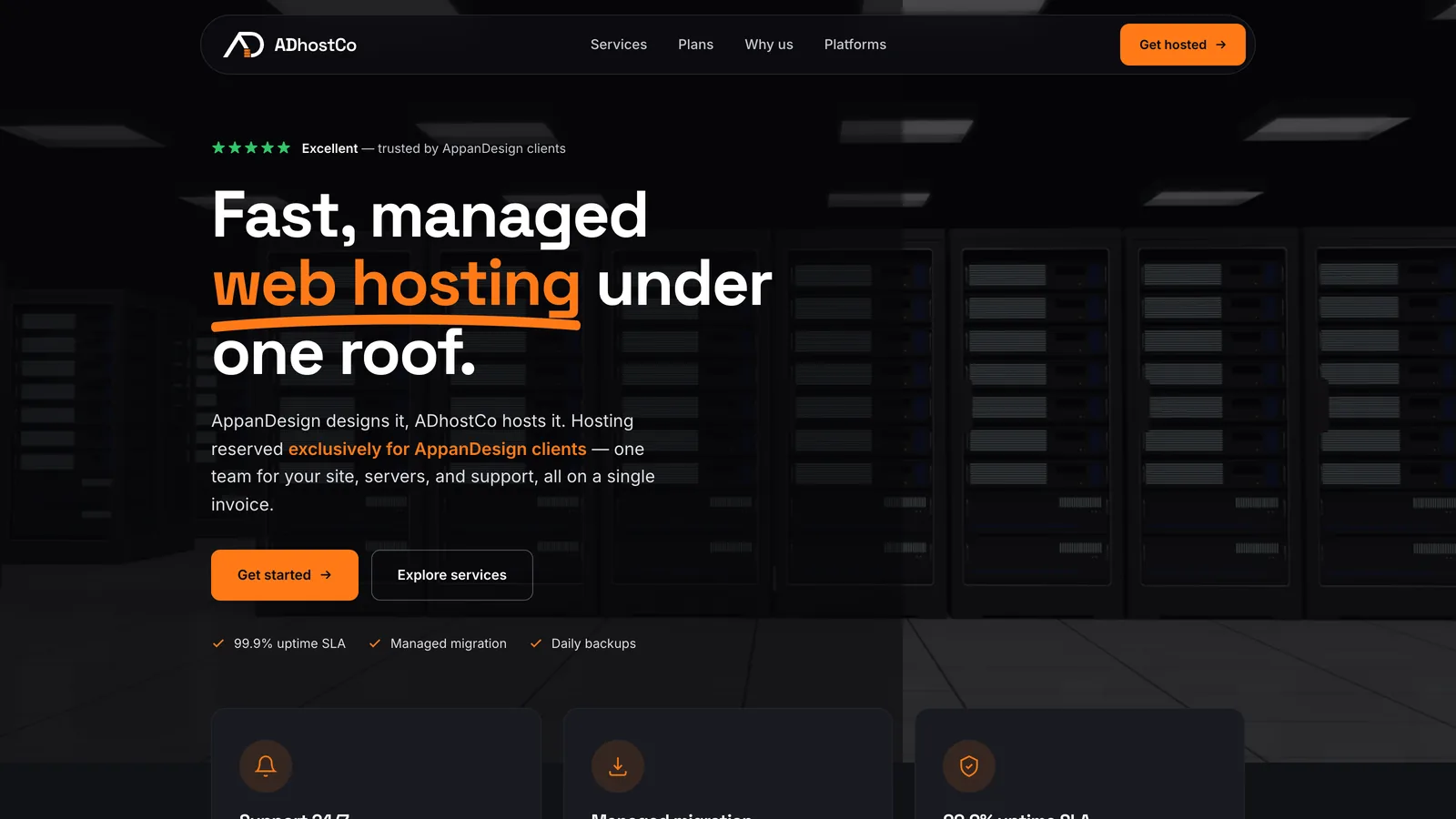Click the checkmark beside 99.9% uptime SLA
Image resolution: width=1456 pixels, height=819 pixels.
coord(218,643)
